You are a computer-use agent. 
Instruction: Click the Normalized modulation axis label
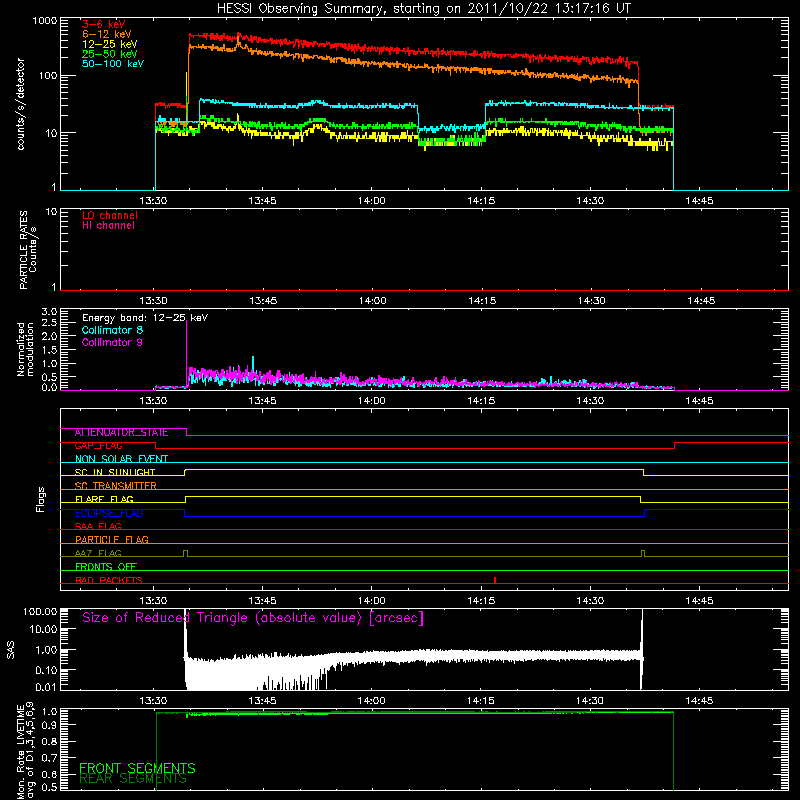[x=25, y=349]
